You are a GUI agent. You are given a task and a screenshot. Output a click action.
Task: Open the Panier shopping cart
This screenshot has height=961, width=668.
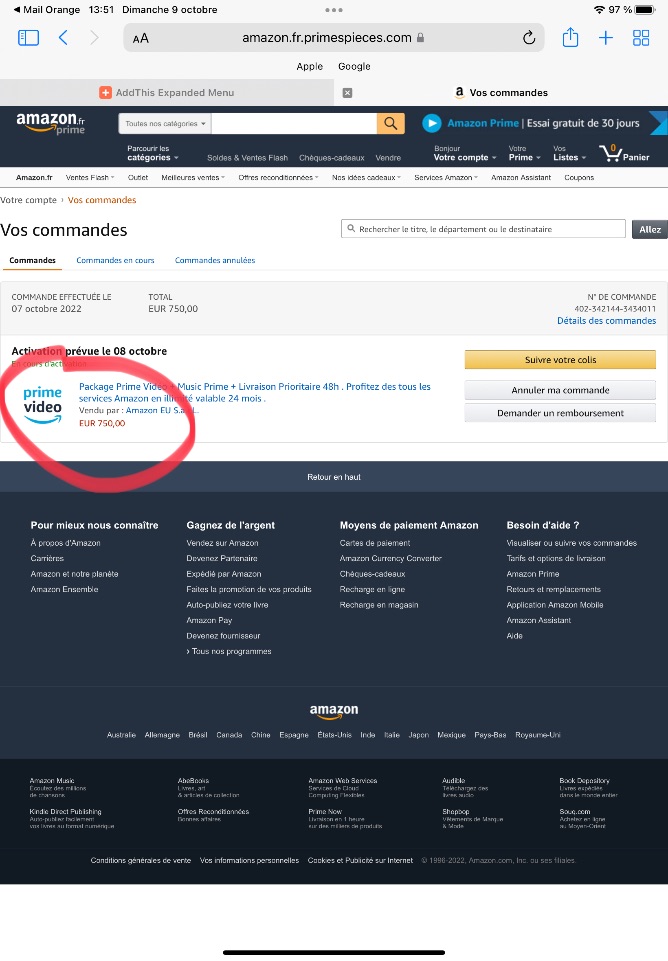click(x=624, y=153)
